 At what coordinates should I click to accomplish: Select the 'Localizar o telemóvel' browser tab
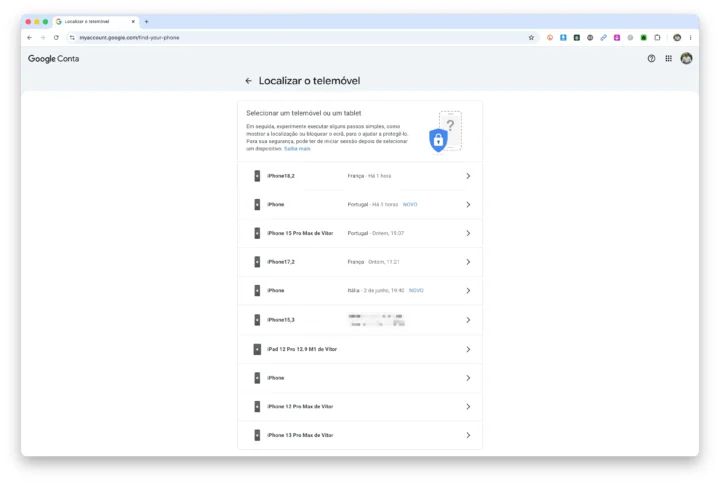96,22
